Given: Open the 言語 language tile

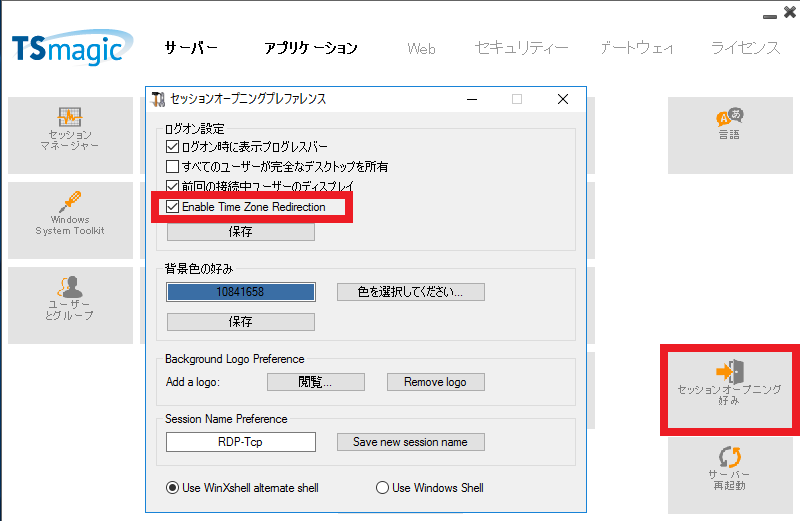Looking at the screenshot, I should [x=730, y=135].
